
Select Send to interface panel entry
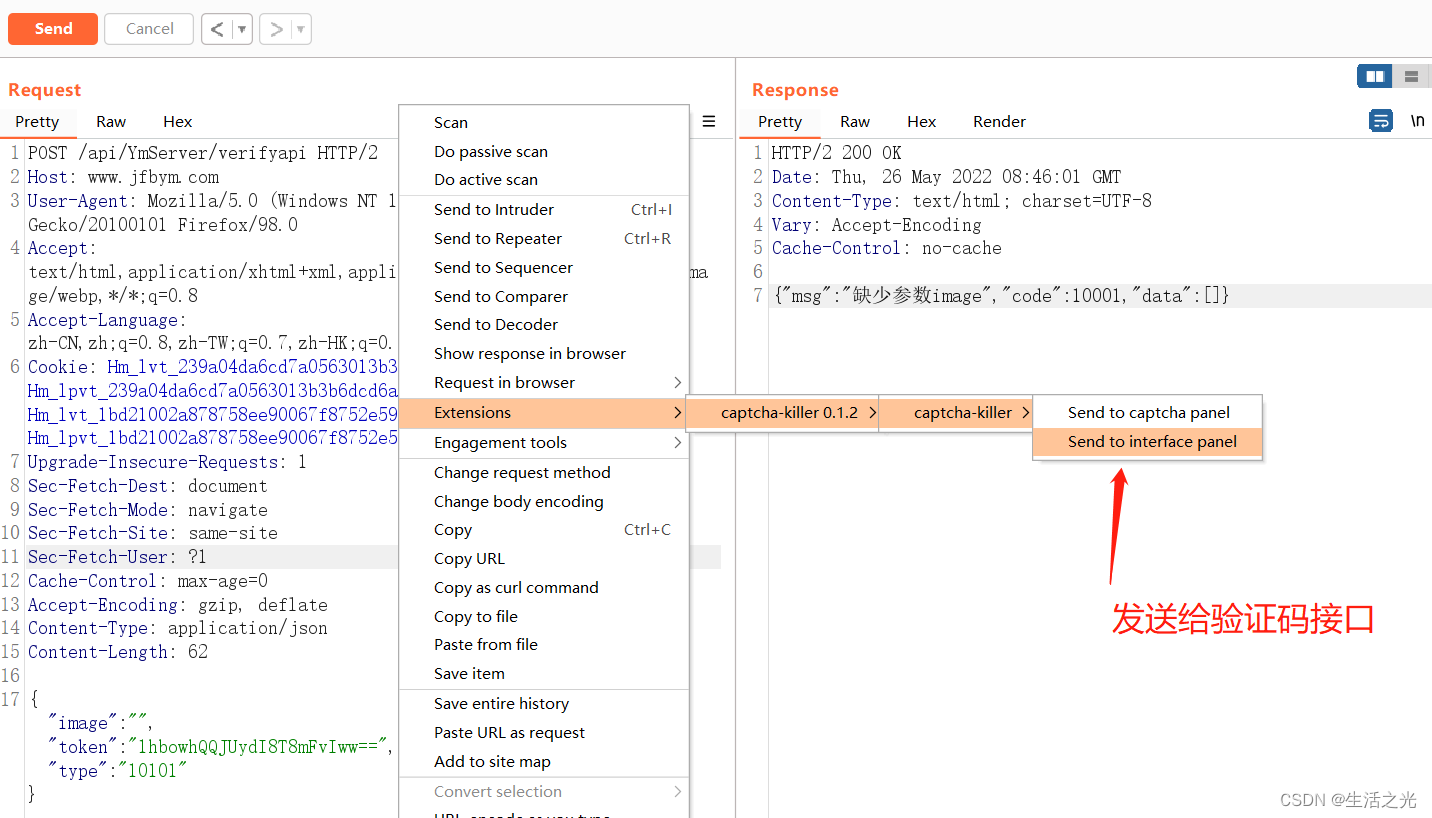pyautogui.click(x=1147, y=441)
